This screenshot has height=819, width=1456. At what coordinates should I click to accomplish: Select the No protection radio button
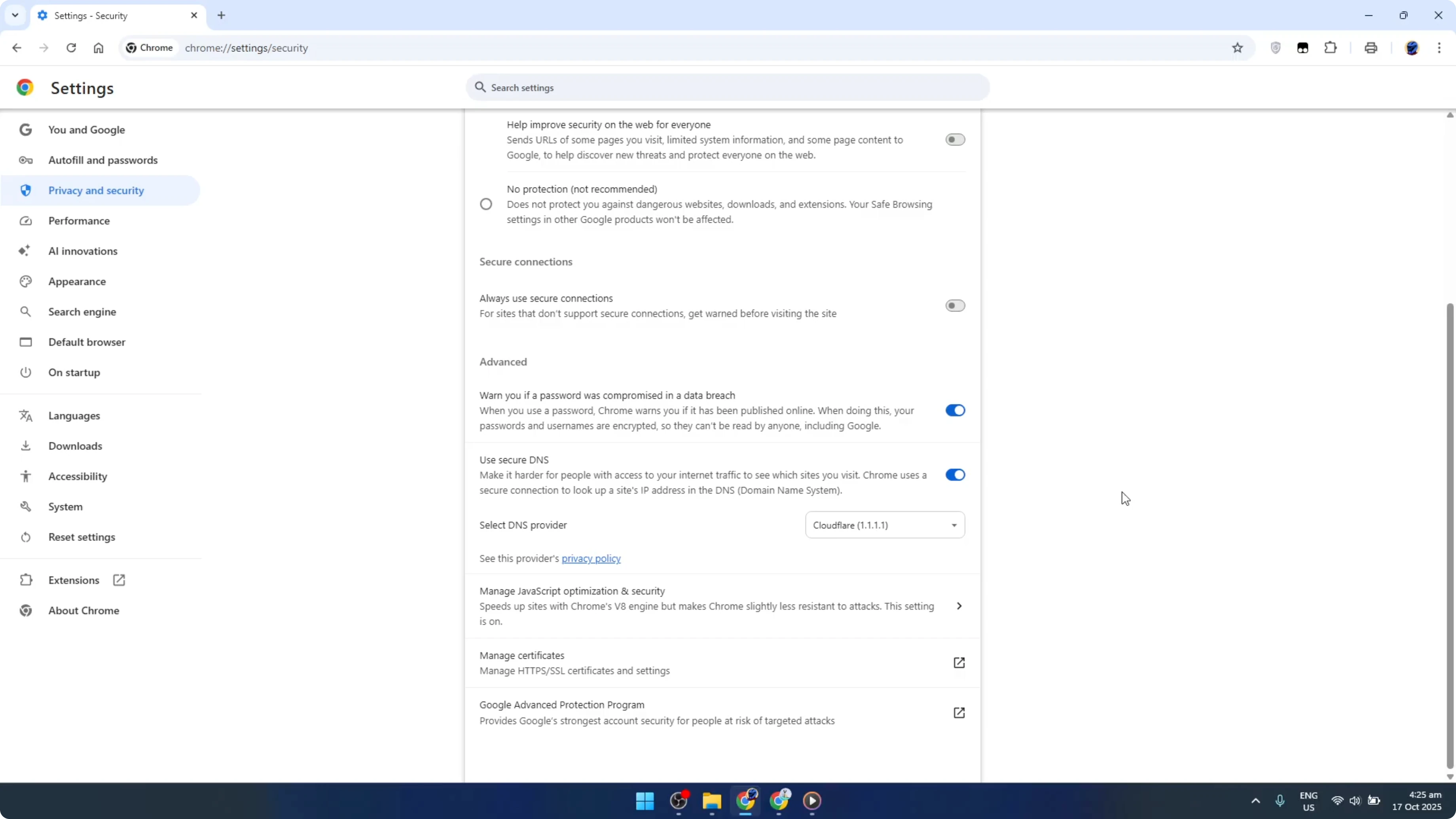point(486,204)
